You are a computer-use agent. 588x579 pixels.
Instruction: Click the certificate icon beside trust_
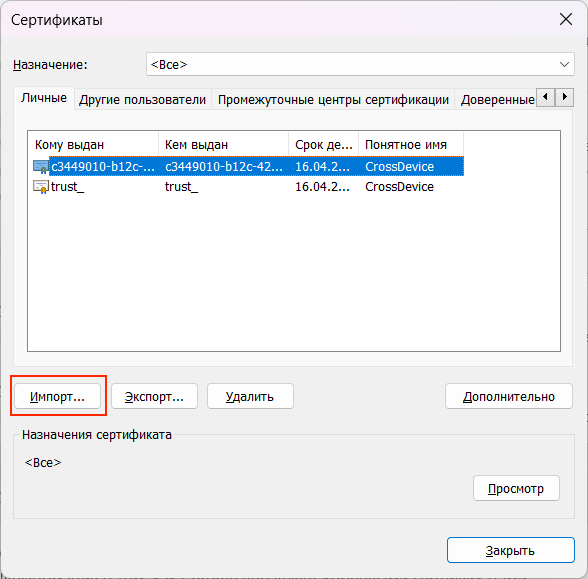point(41,187)
